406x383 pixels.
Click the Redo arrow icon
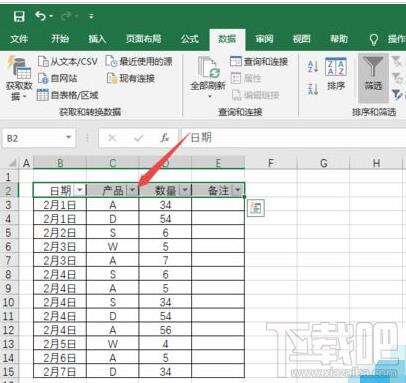pyautogui.click(x=67, y=16)
